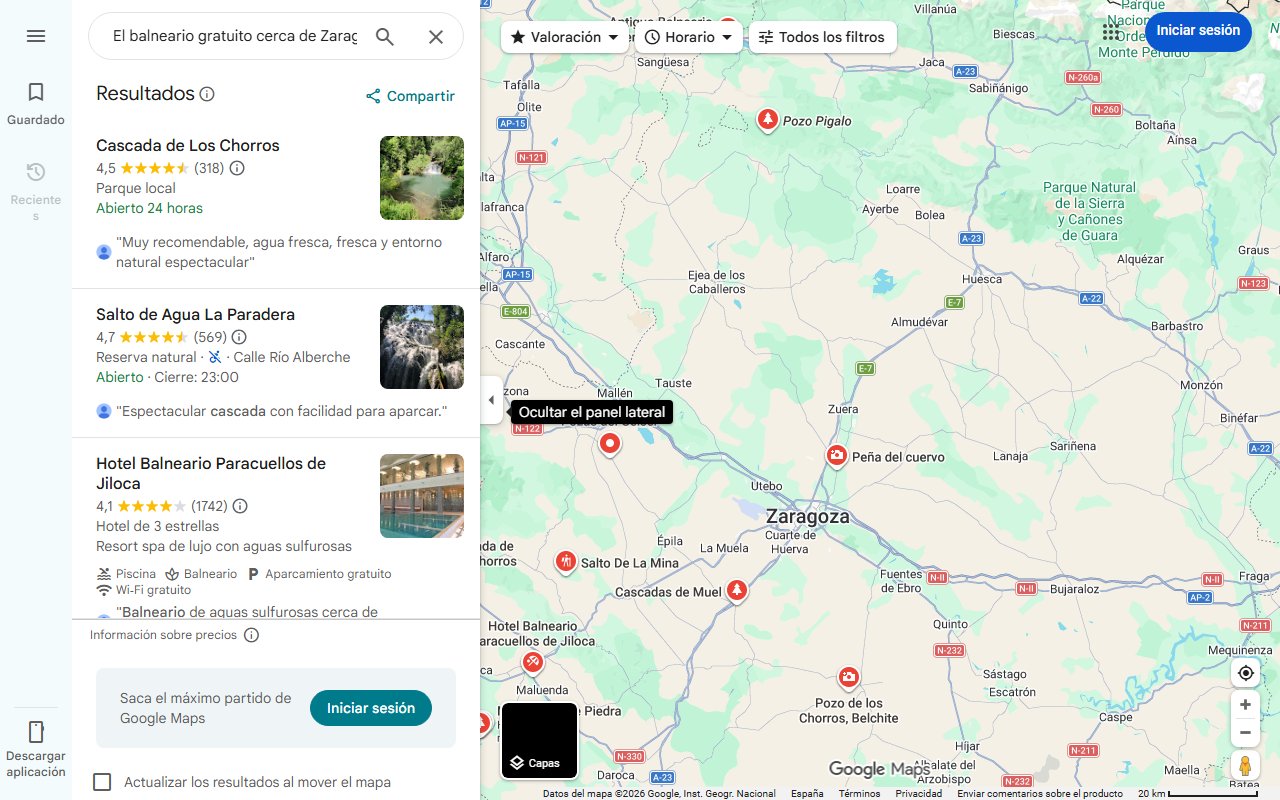This screenshot has height=800, width=1280.
Task: Open the navigation hamburger menu
Action: tap(36, 36)
